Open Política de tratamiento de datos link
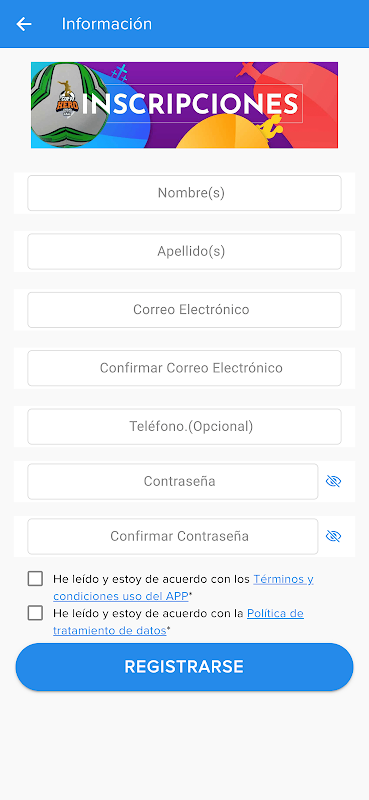369x800 pixels. click(x=178, y=621)
